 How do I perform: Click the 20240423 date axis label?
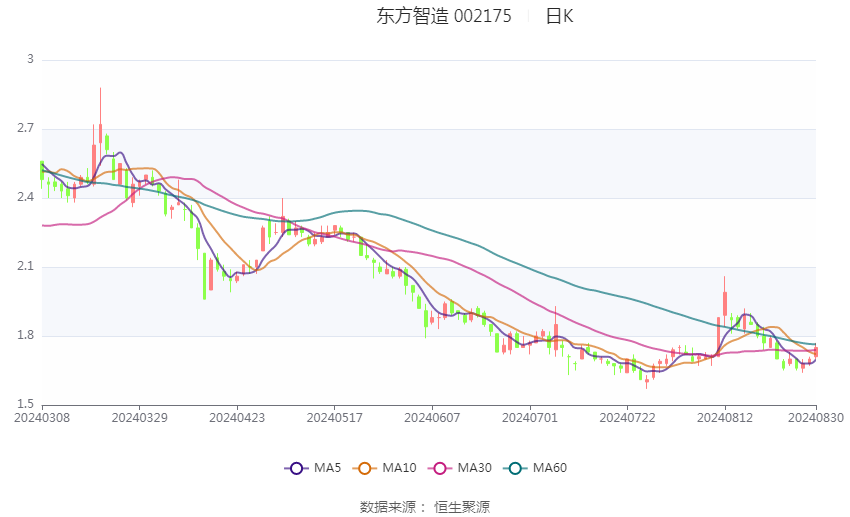click(x=237, y=417)
